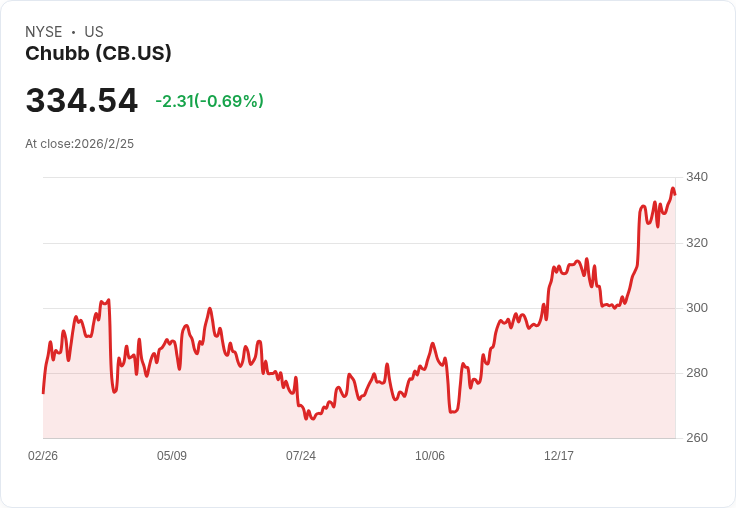736x508 pixels.
Task: Click the 05/09 date axis label
Action: pos(172,456)
